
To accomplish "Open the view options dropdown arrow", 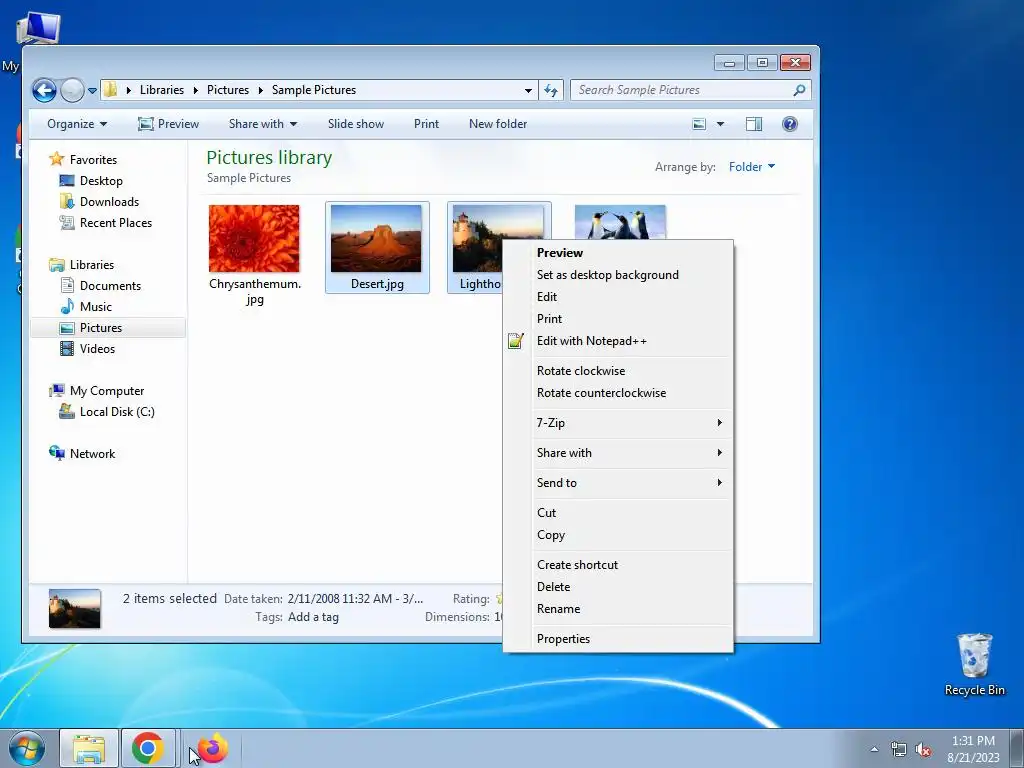I will tap(720, 123).
